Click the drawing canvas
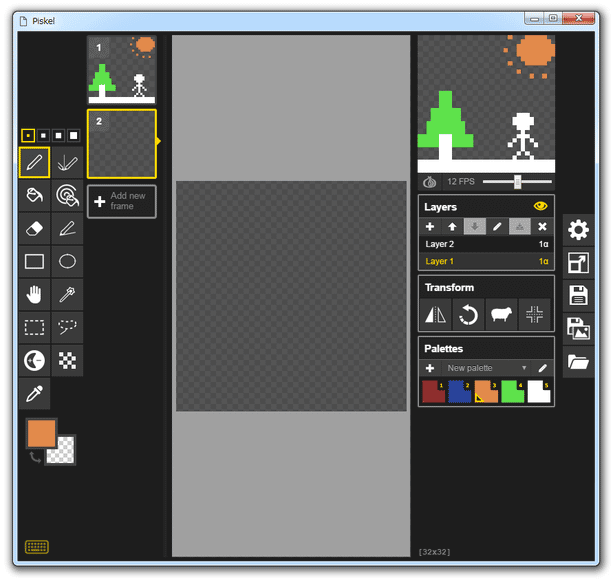 tap(291, 296)
